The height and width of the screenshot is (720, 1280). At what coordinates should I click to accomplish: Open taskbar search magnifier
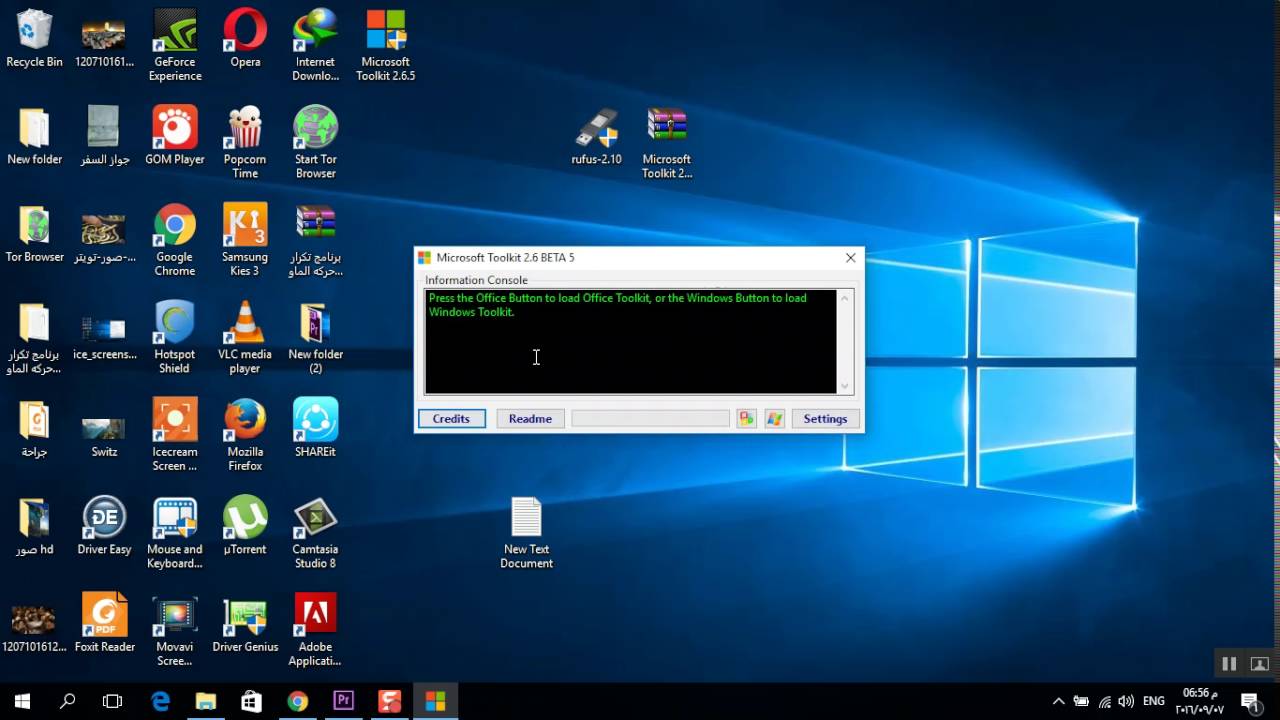[67, 701]
